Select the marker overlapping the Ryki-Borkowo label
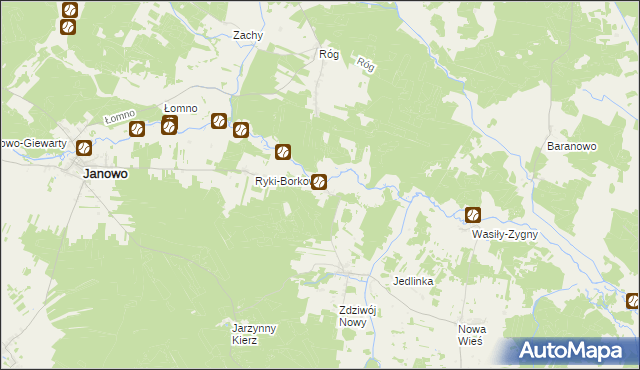Image resolution: width=640 pixels, height=370 pixels. click(x=319, y=182)
